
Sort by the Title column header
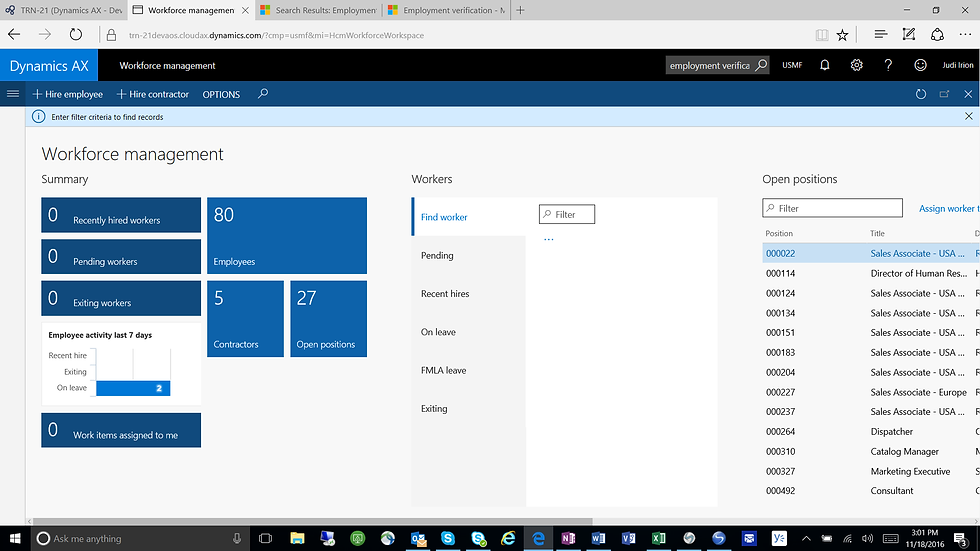(878, 233)
